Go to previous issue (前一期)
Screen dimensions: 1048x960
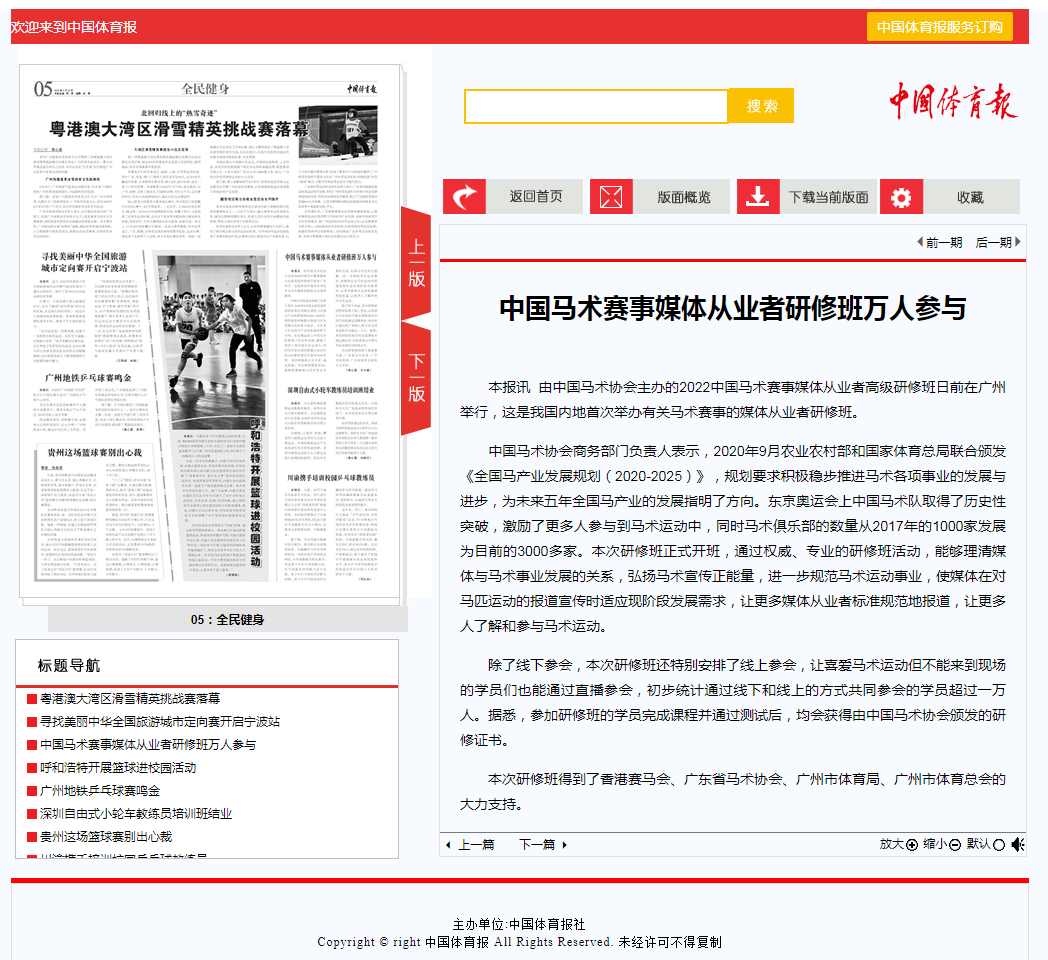(x=939, y=242)
